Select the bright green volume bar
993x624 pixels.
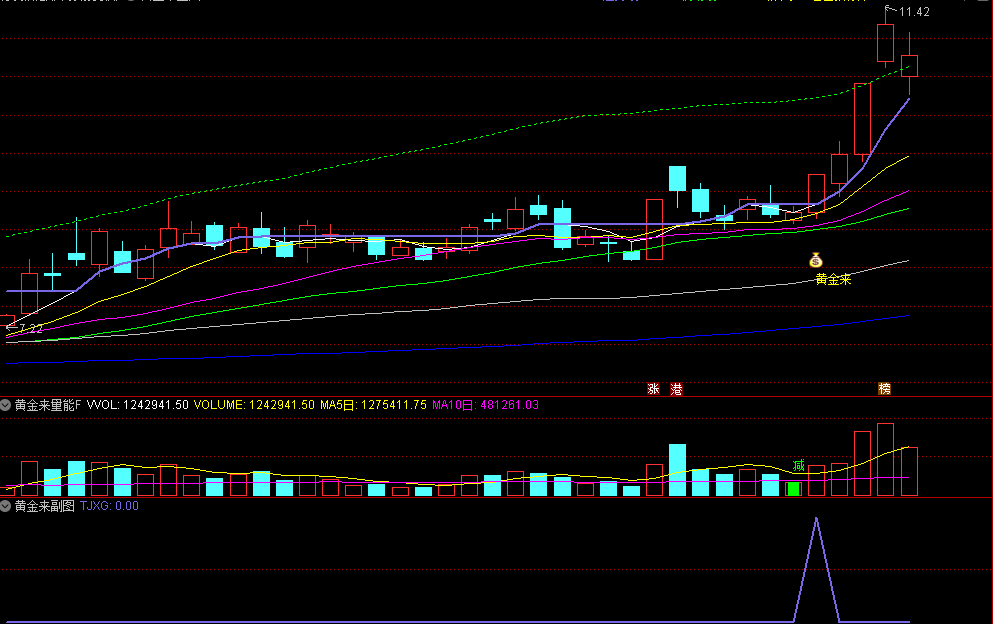(794, 488)
